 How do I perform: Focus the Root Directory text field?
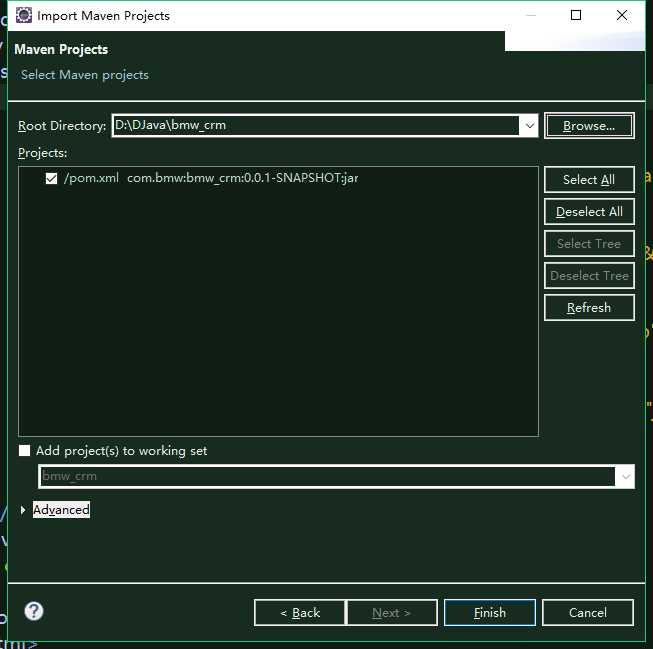pyautogui.click(x=316, y=125)
